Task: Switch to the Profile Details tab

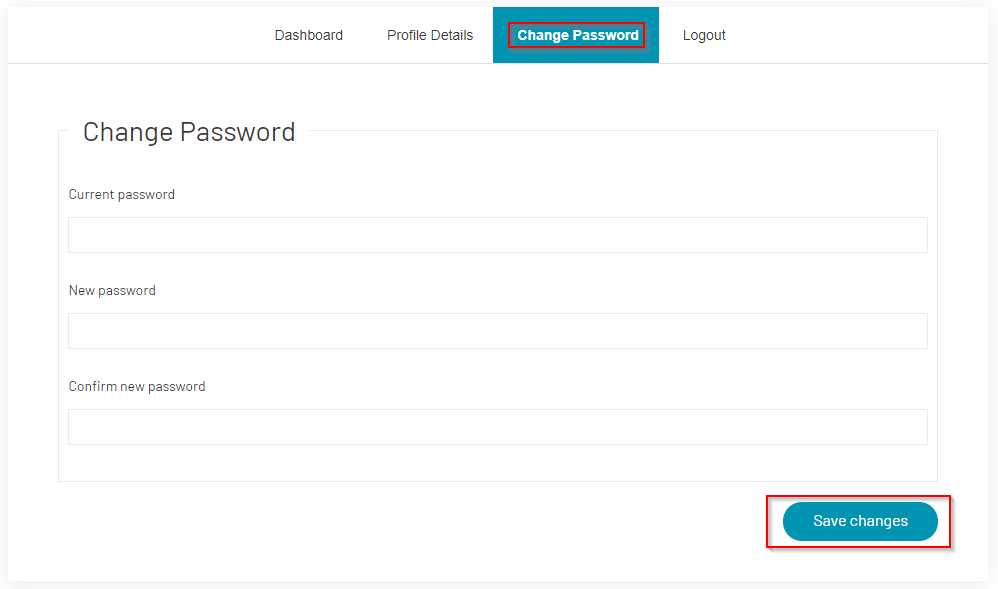Action: [x=430, y=35]
